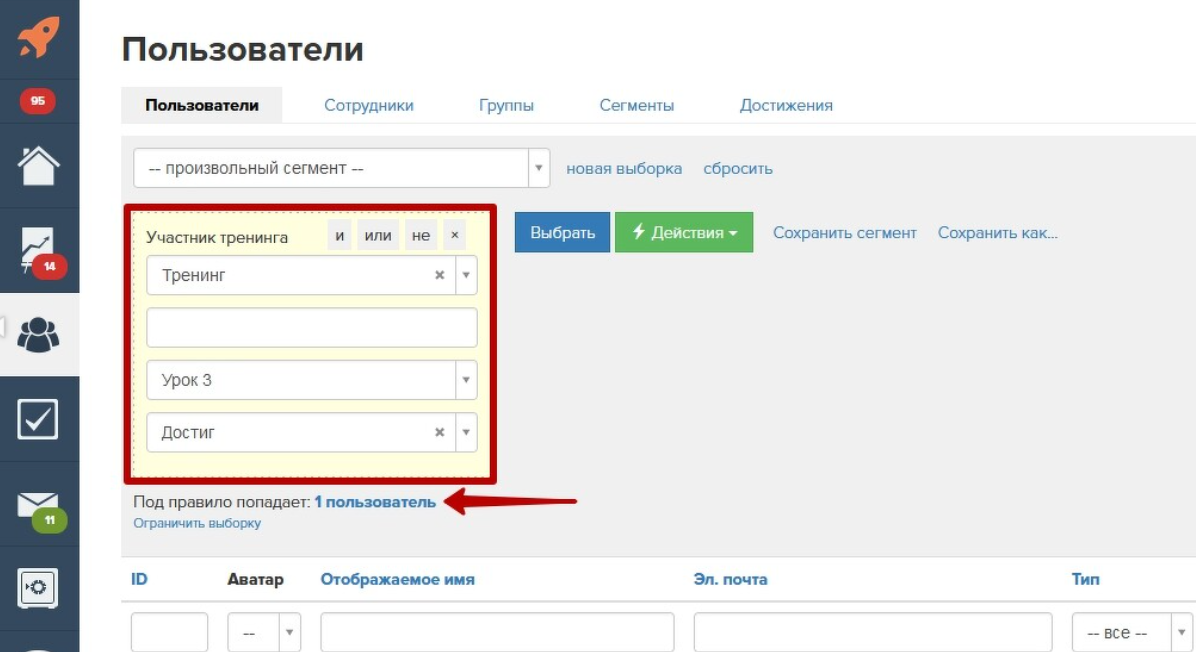Expand the произвольный сегмент dropdown arrow
1196x652 pixels.
[539, 168]
